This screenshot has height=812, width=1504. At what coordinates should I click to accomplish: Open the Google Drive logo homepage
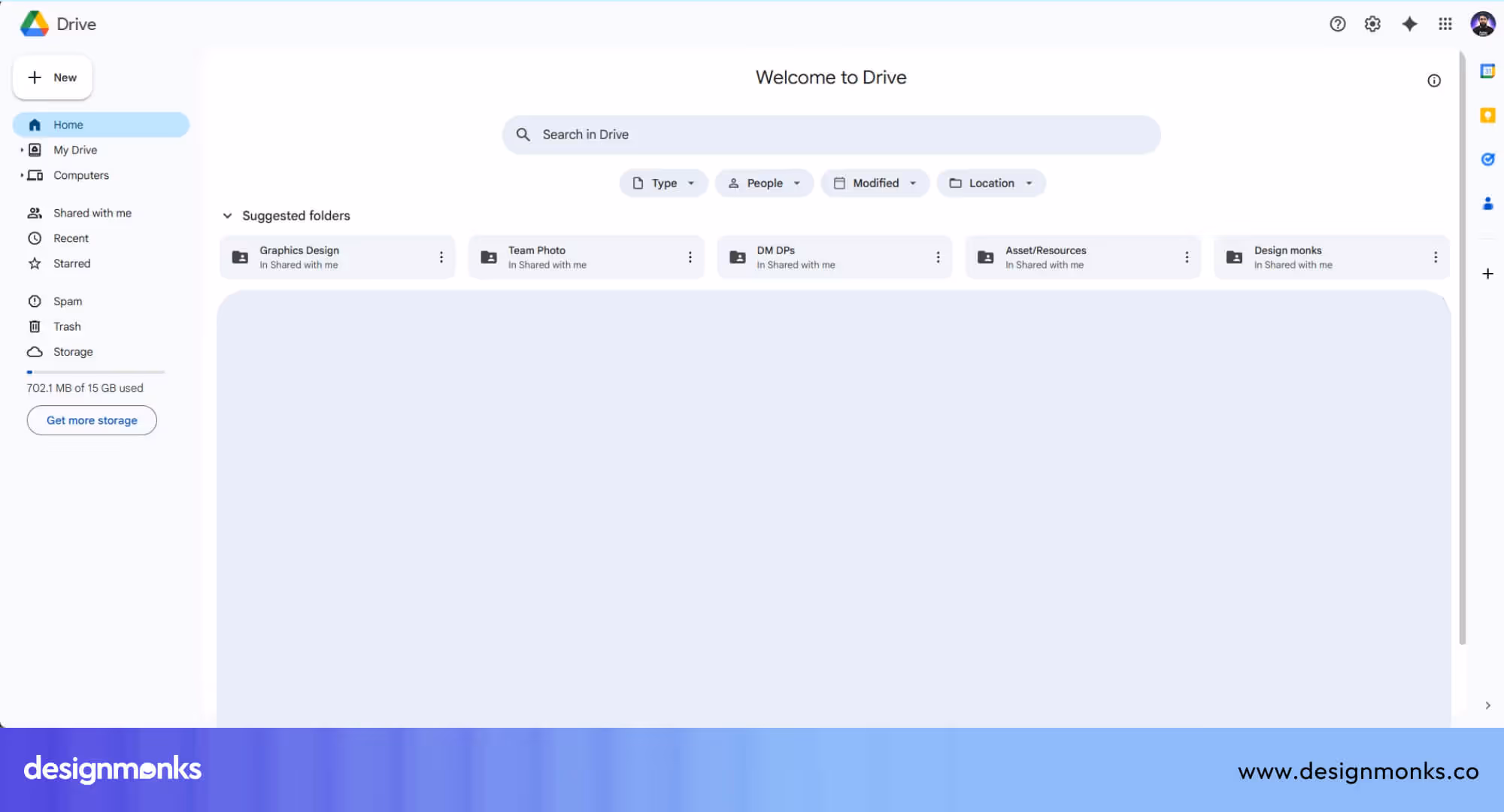pos(56,23)
